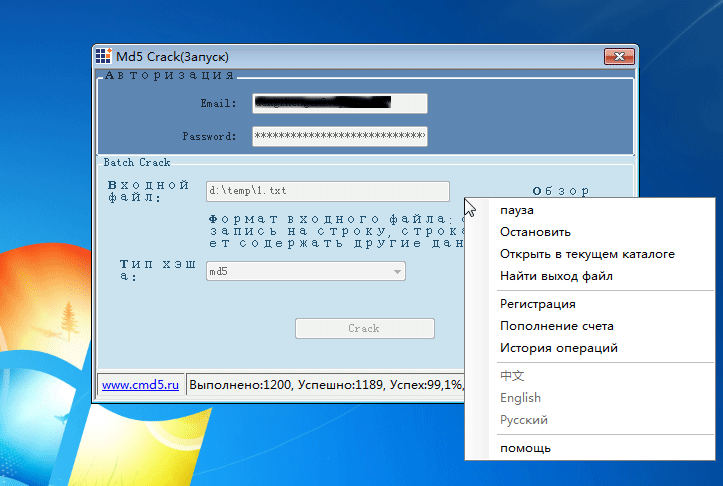Click the Email input field

click(x=340, y=103)
